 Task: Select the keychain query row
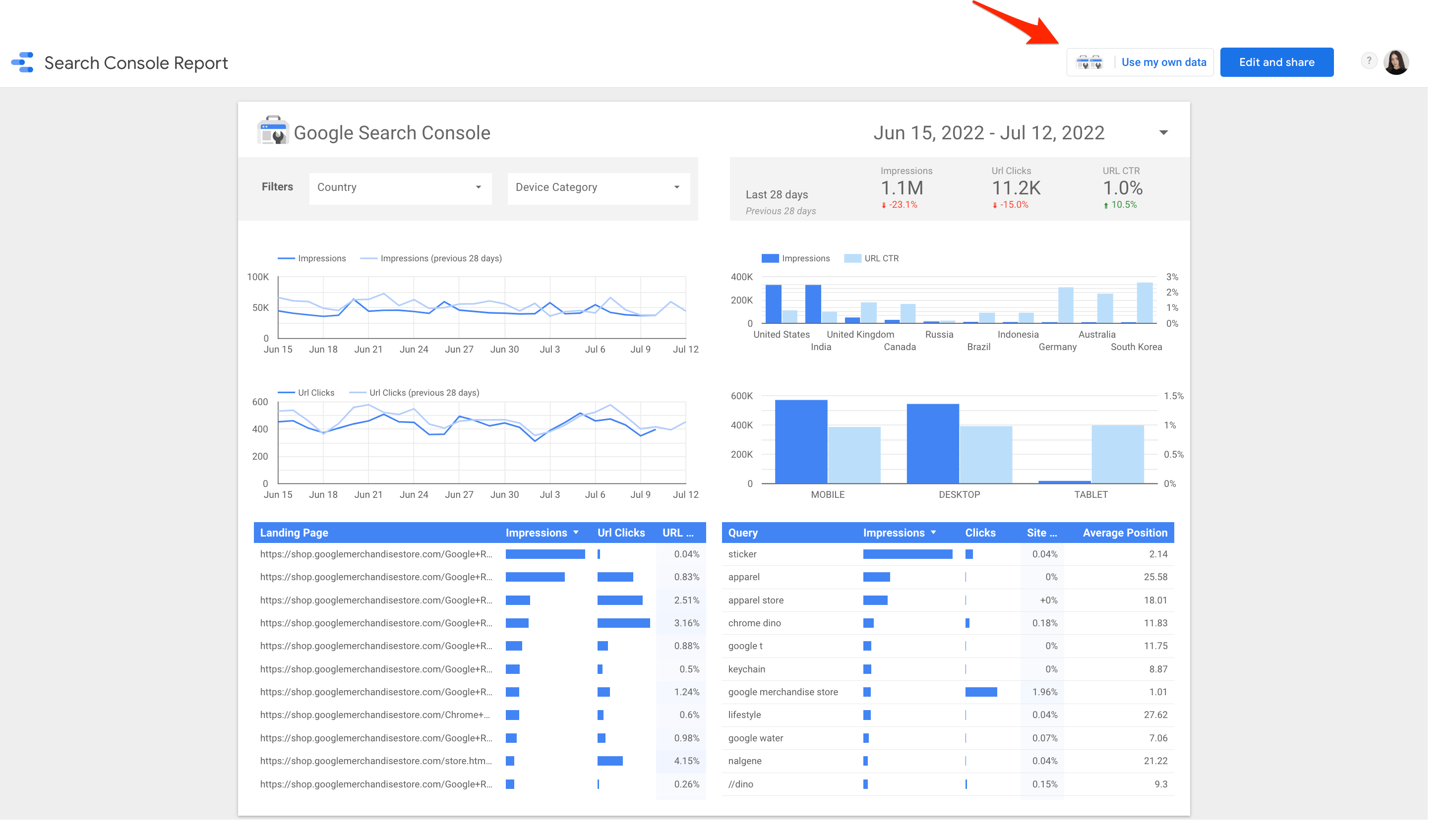point(948,669)
